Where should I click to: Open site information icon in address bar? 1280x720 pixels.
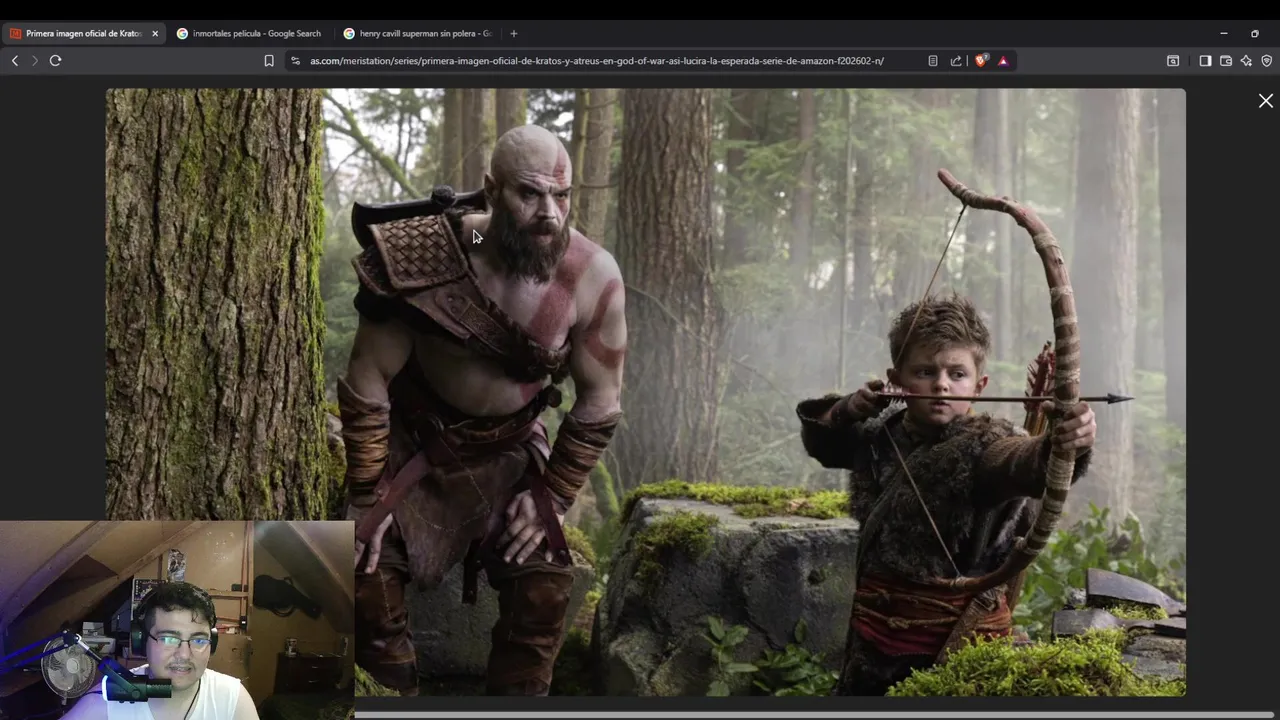tap(295, 61)
